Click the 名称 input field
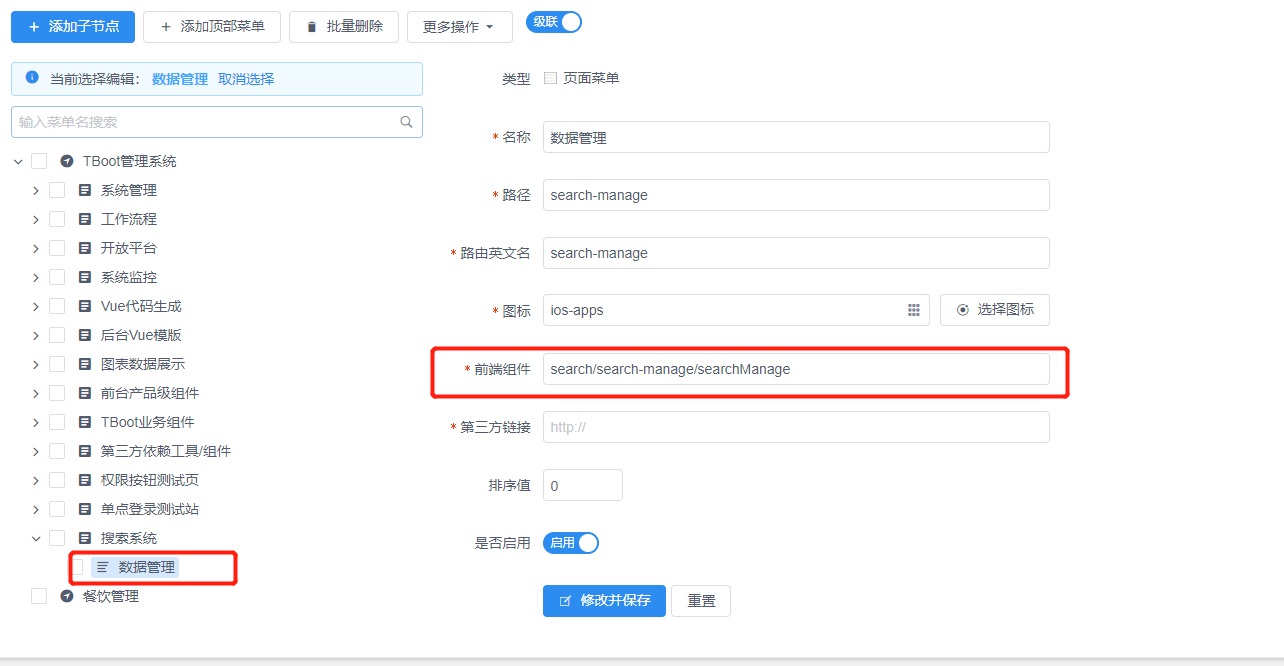The image size is (1284, 666). coord(796,137)
